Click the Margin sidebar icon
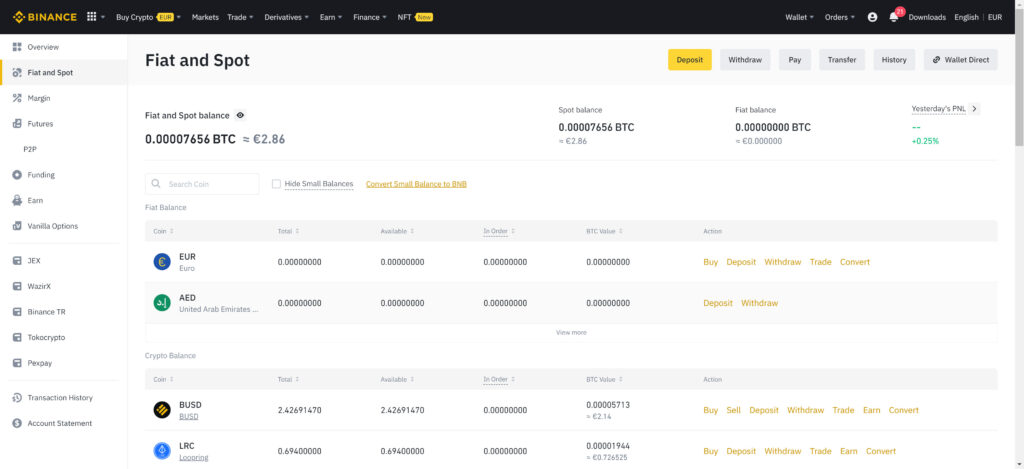 pos(18,98)
